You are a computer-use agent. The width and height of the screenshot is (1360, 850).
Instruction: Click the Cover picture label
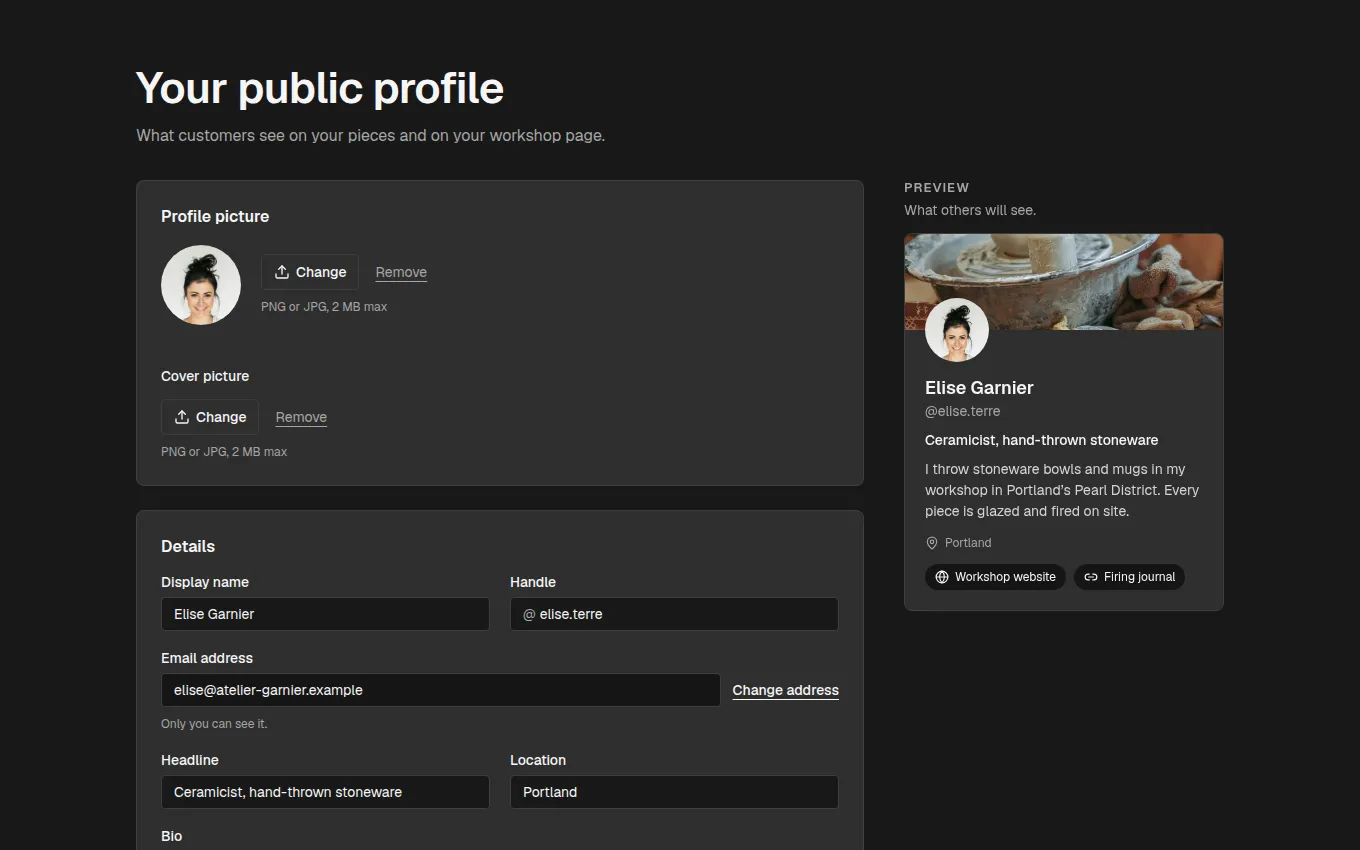(205, 376)
